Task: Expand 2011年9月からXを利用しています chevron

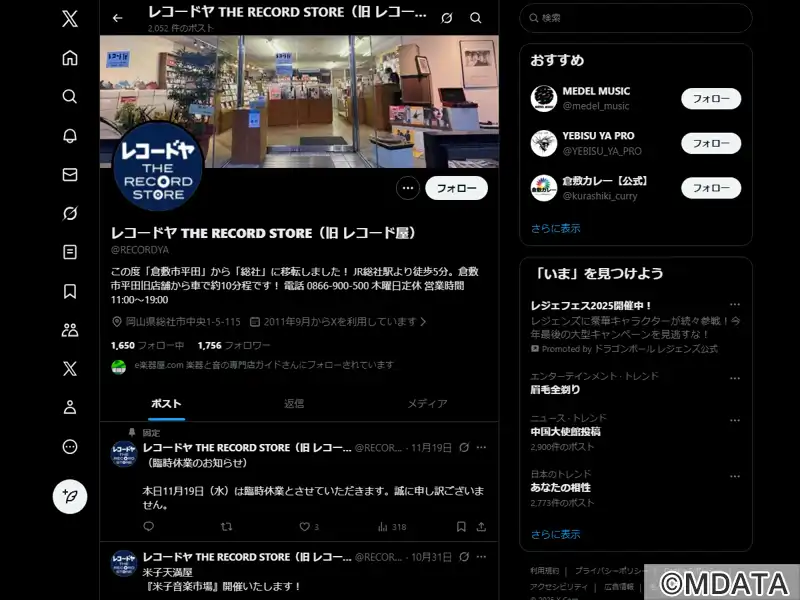Action: click(423, 322)
